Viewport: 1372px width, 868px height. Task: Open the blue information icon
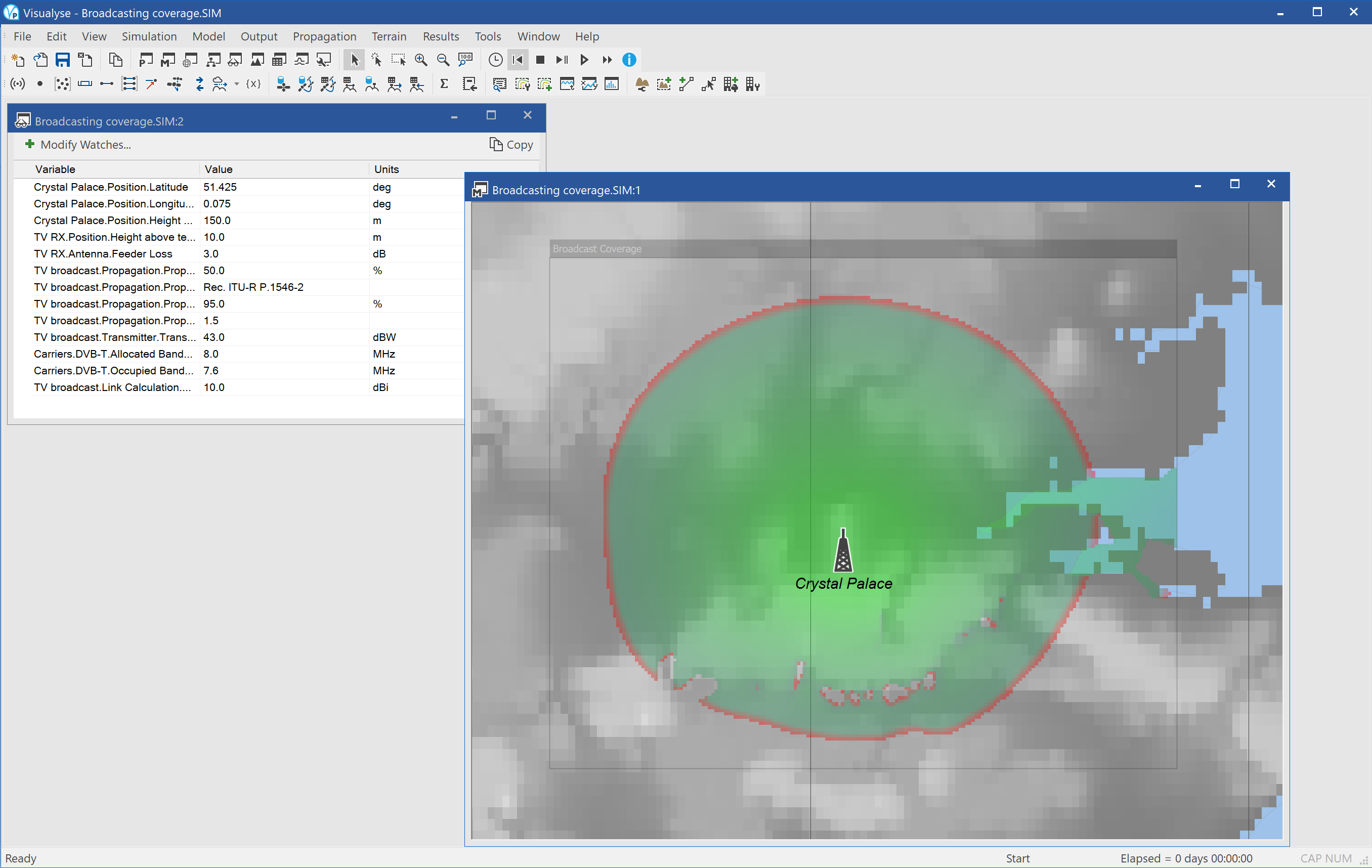coord(629,60)
